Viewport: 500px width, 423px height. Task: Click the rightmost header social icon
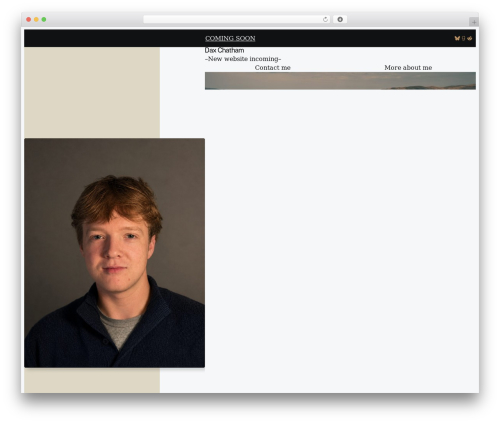(x=469, y=38)
